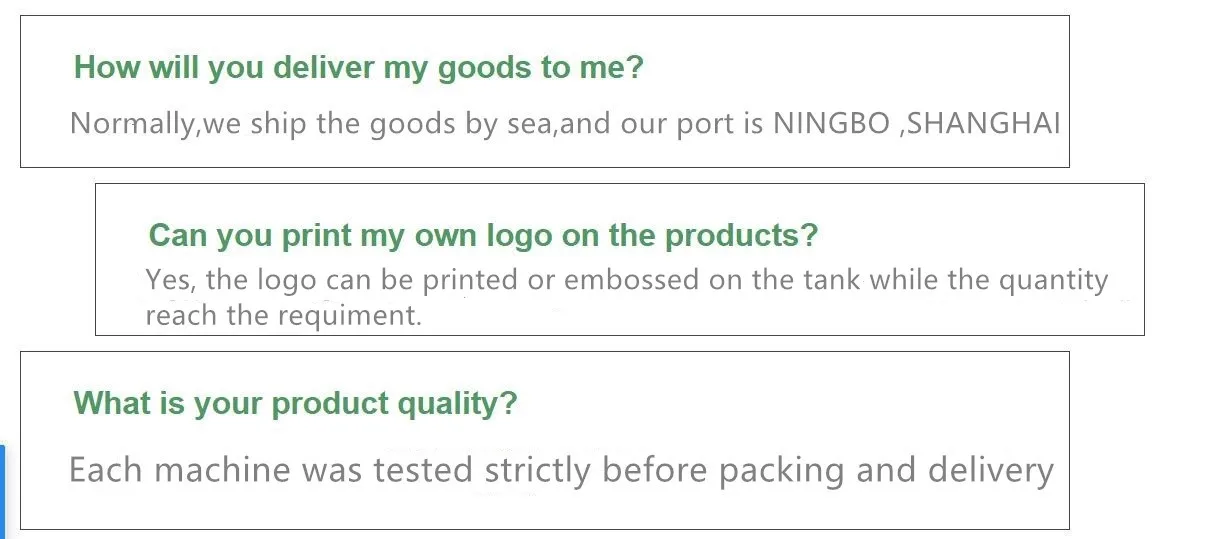Click the word NINGBO in the shipping answer
The width and height of the screenshot is (1218, 539).
click(x=832, y=124)
